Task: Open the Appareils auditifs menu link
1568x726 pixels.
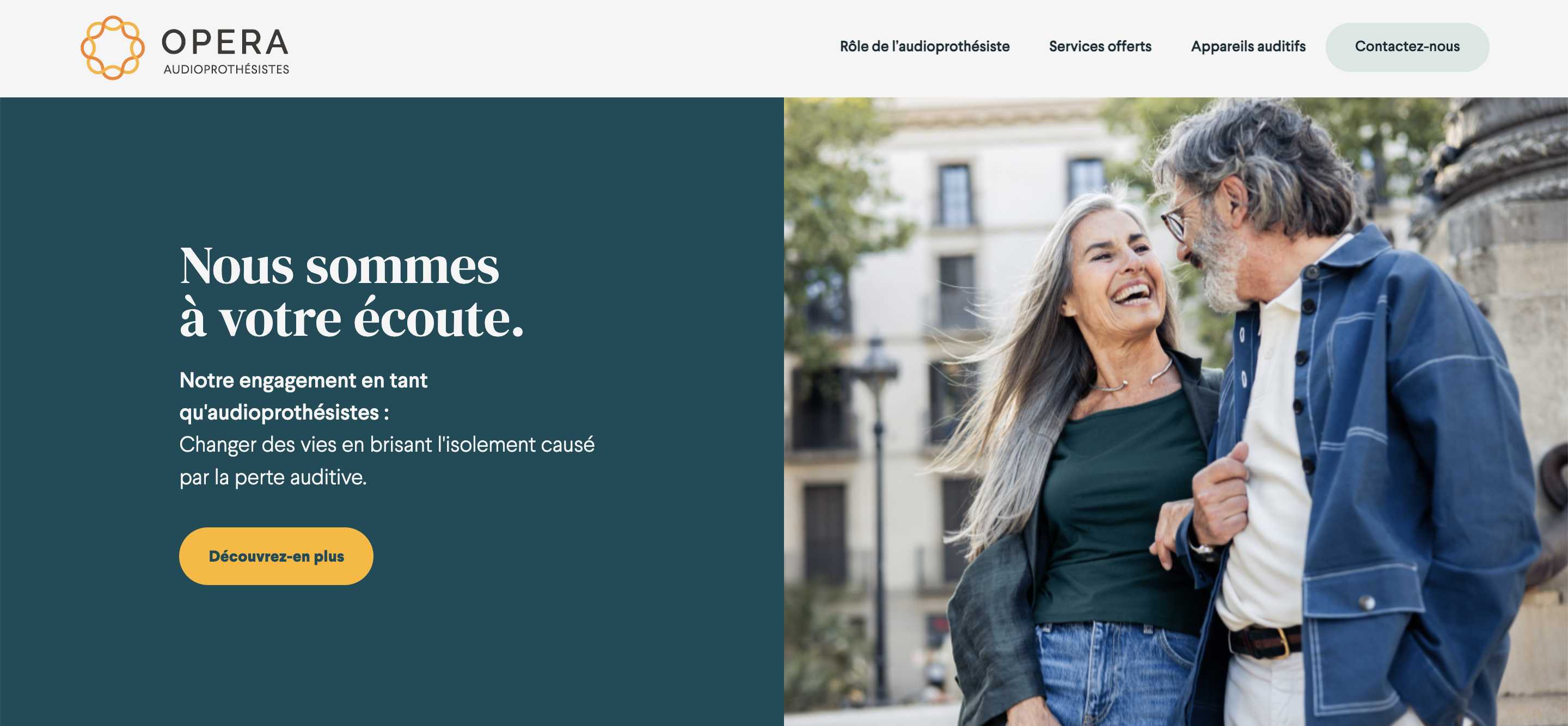Action: (x=1248, y=46)
